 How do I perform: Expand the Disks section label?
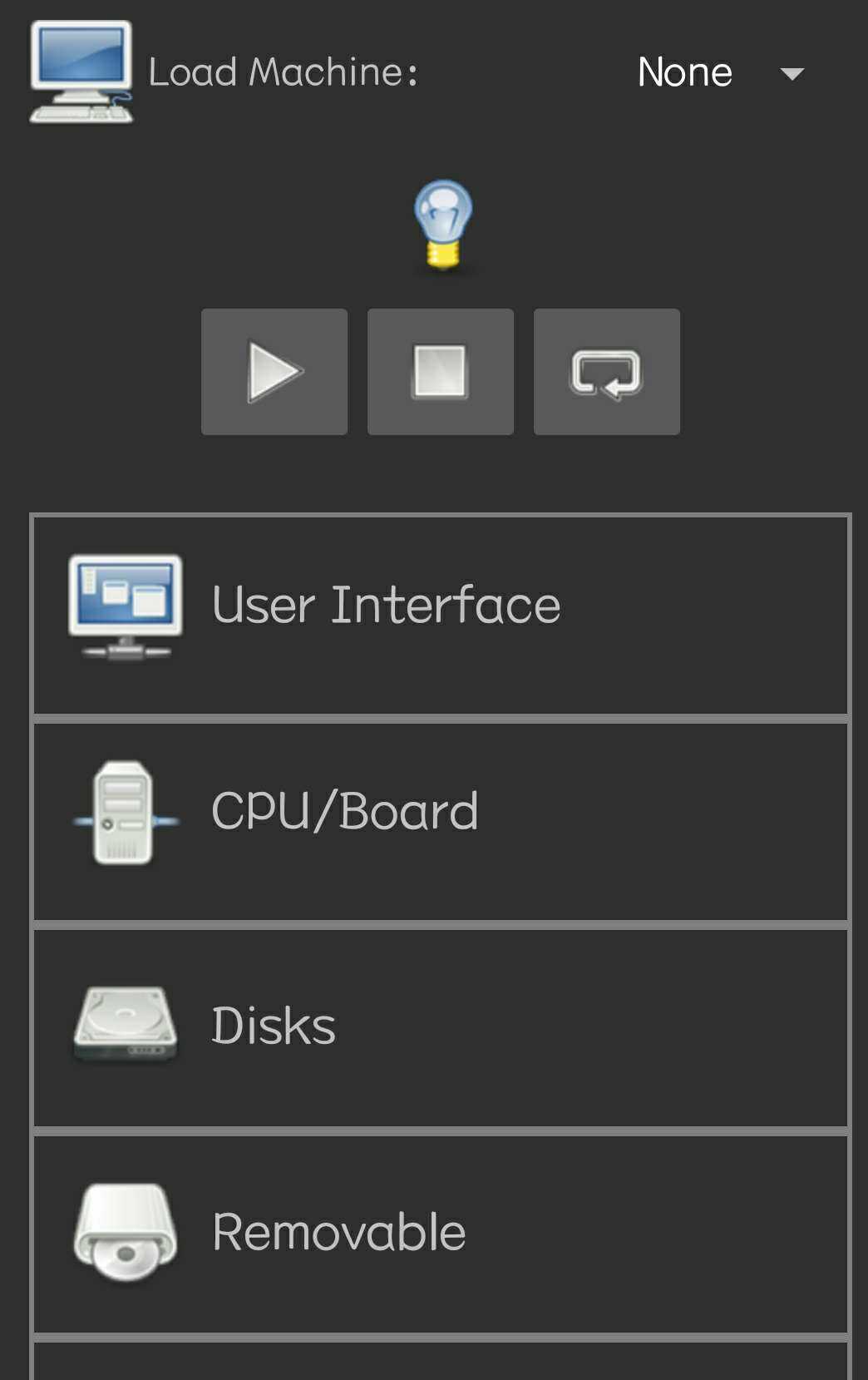click(x=274, y=1026)
